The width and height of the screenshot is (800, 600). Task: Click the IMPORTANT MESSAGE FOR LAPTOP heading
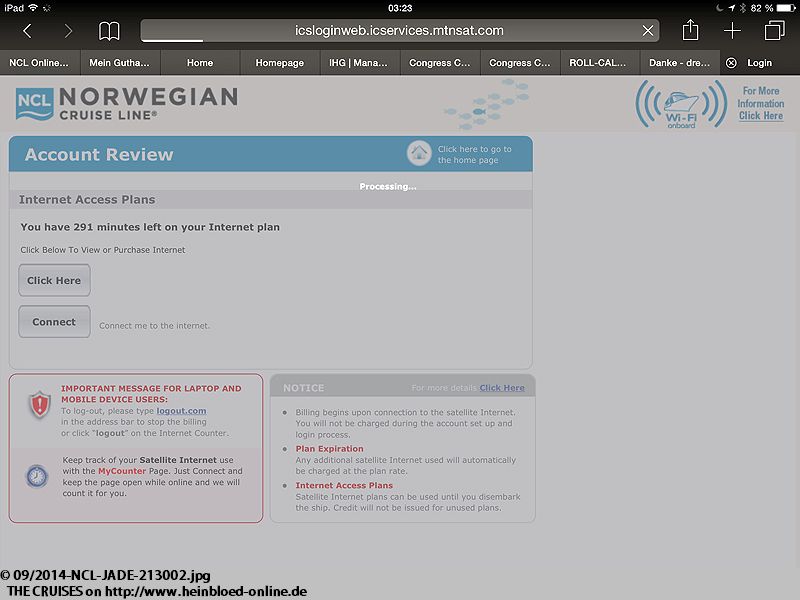tap(151, 393)
